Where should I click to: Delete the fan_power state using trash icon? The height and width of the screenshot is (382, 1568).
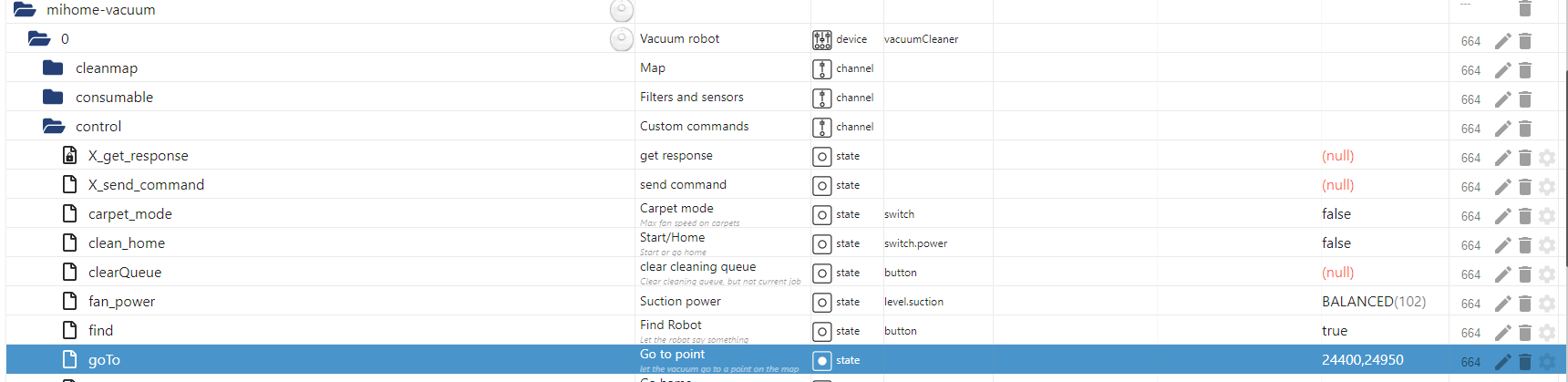click(x=1525, y=304)
